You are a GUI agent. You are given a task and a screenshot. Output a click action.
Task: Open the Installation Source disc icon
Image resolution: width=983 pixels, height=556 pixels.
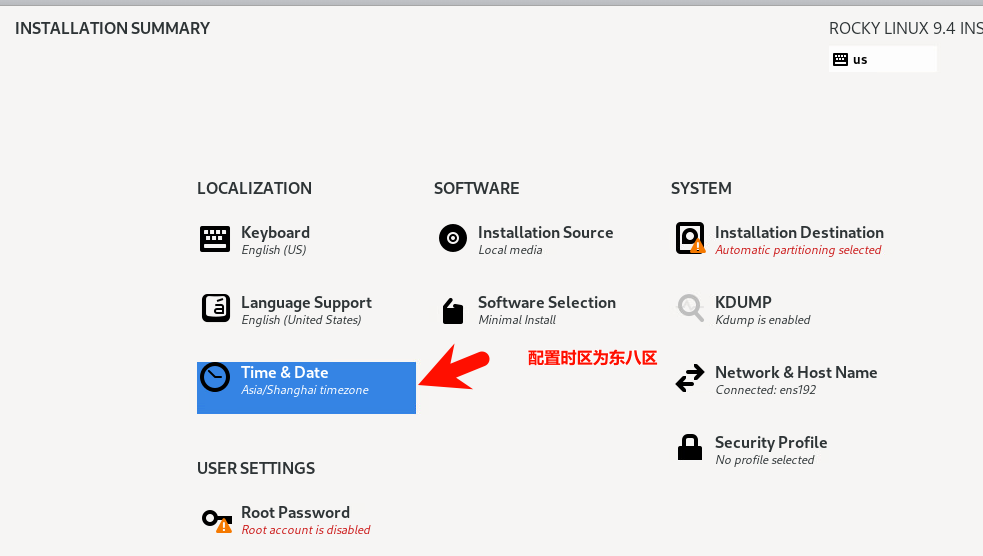click(453, 238)
